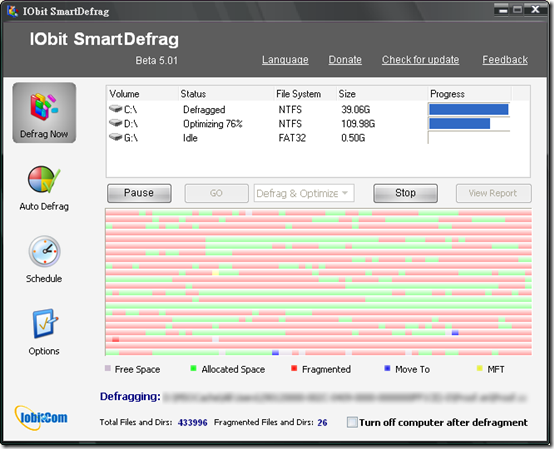Click fragmented files count '26'
The width and height of the screenshot is (554, 449).
[322, 423]
